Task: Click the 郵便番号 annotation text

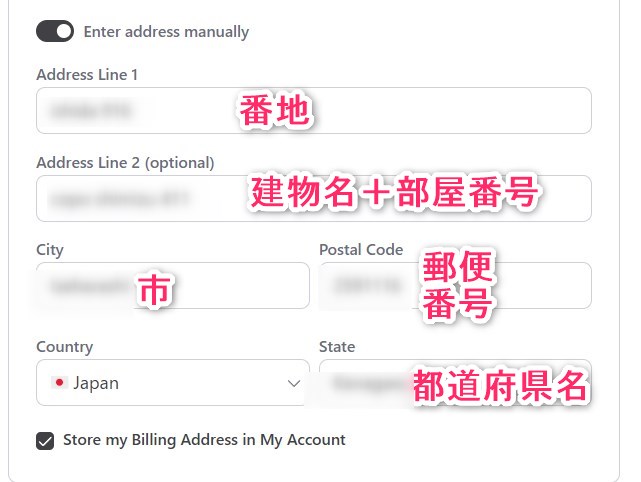Action: pyautogui.click(x=459, y=286)
